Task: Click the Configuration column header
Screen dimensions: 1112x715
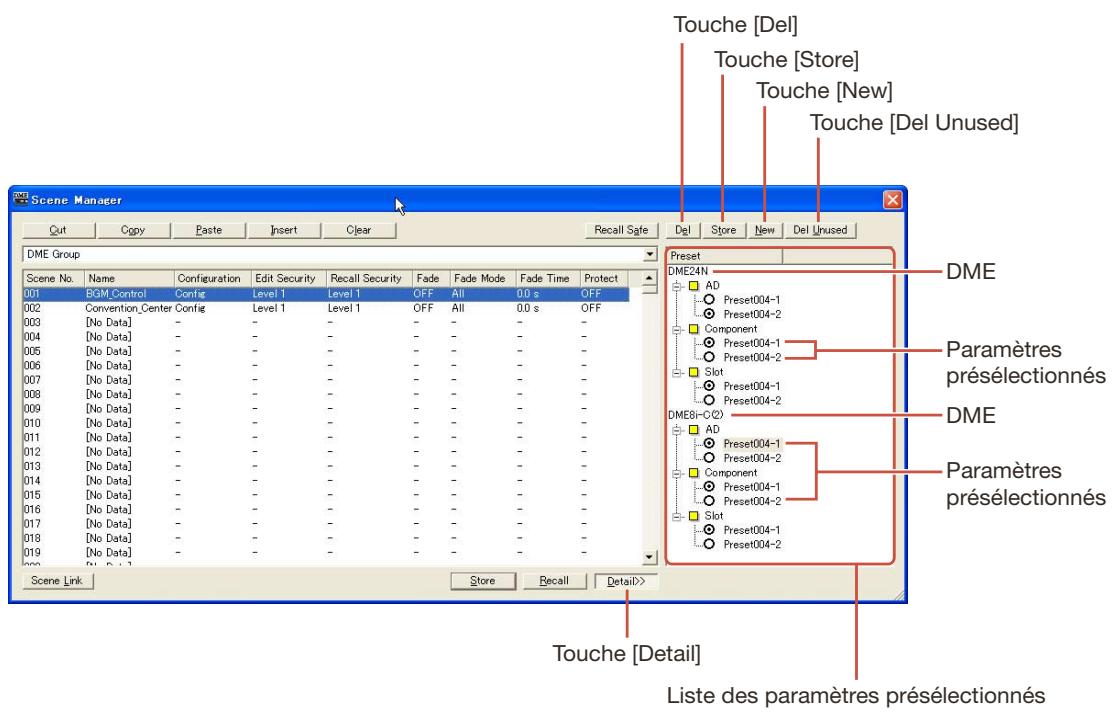Action: (213, 278)
